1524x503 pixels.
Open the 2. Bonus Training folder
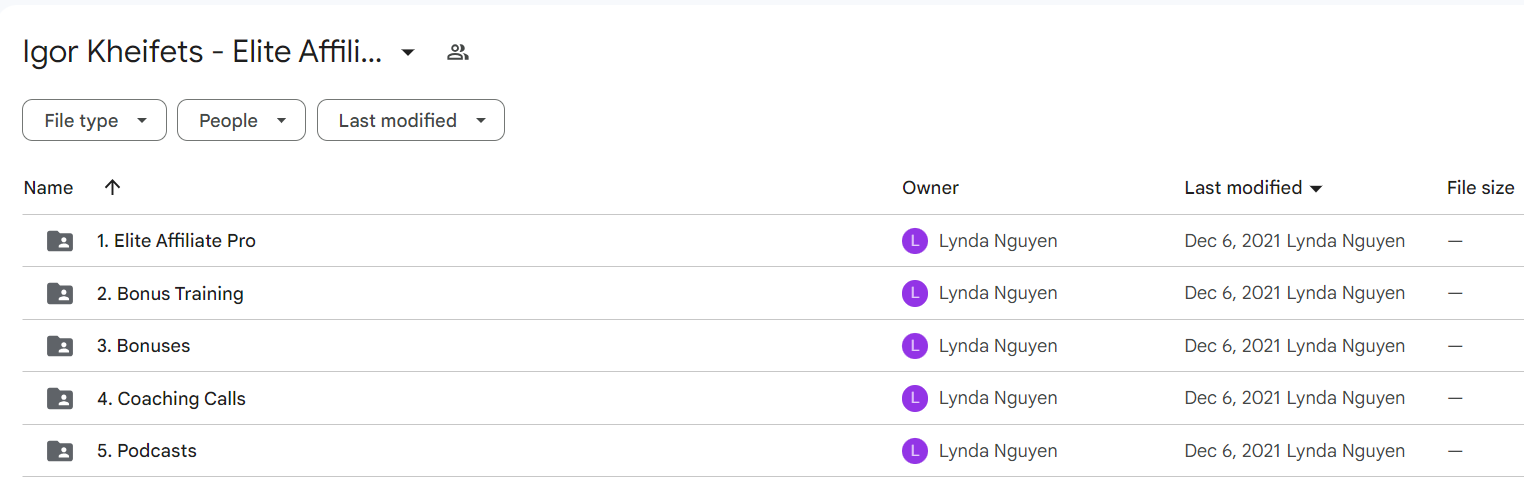(170, 293)
